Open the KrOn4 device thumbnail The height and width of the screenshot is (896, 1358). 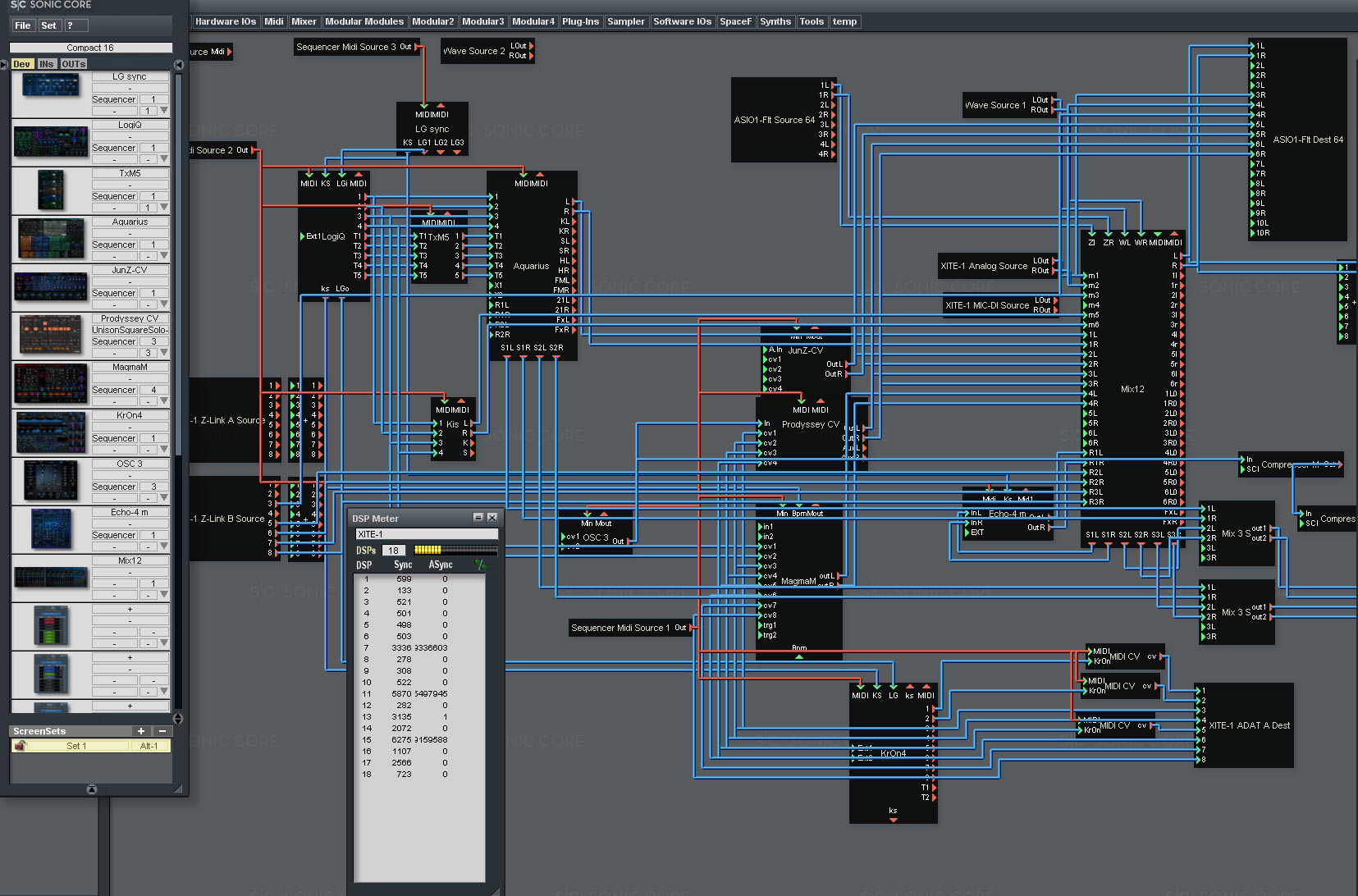click(51, 432)
